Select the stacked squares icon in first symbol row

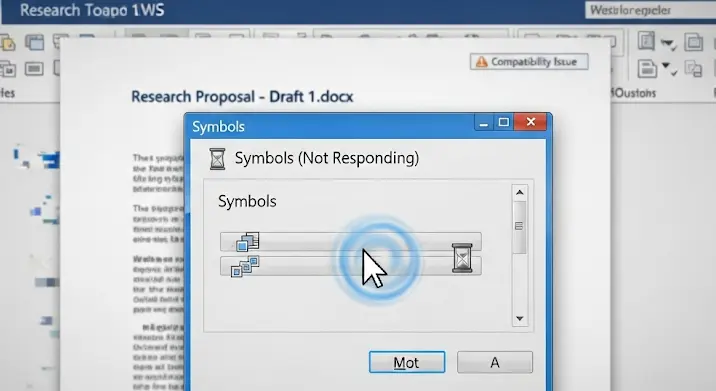tap(248, 242)
